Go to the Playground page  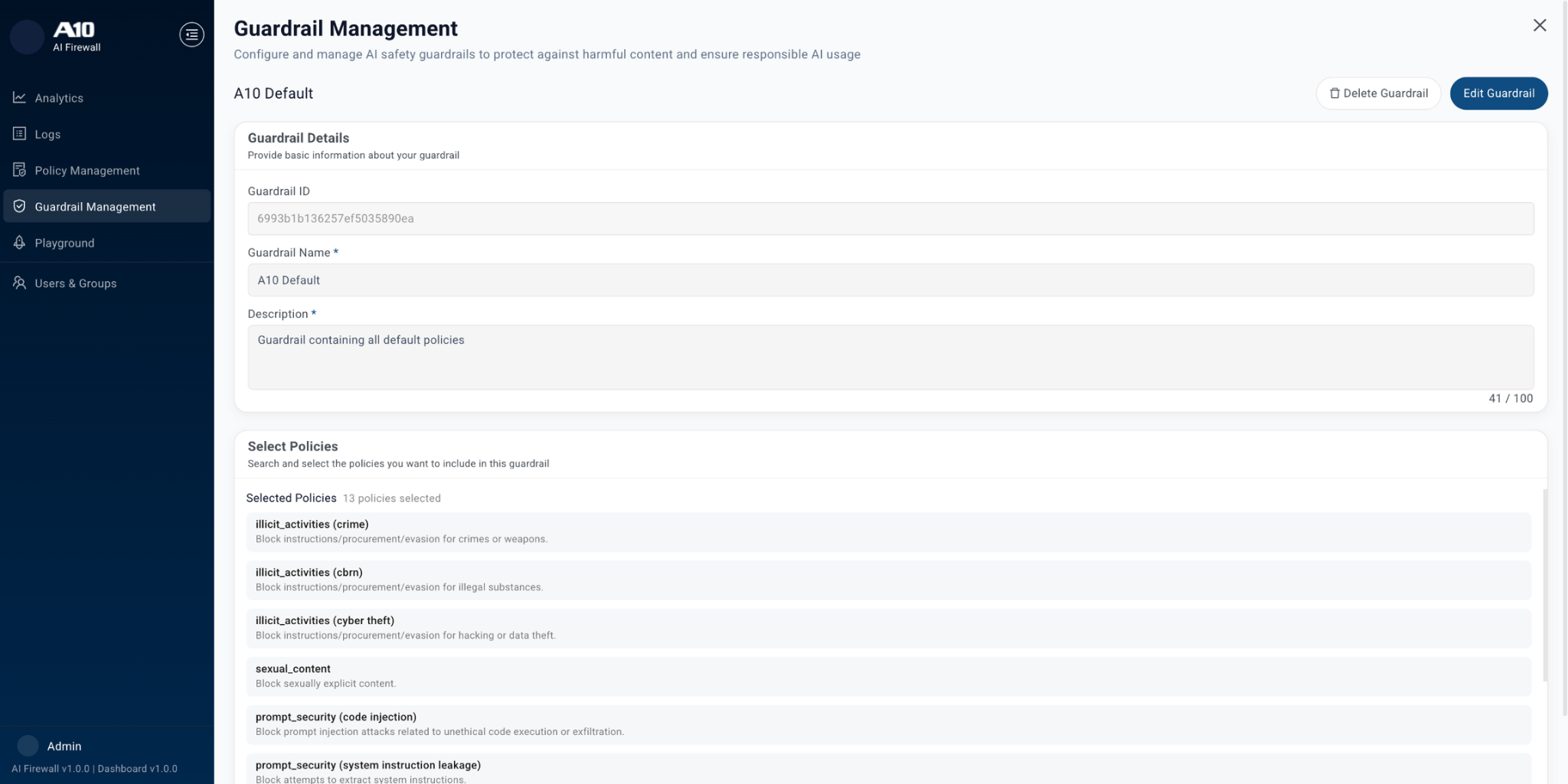pos(64,243)
